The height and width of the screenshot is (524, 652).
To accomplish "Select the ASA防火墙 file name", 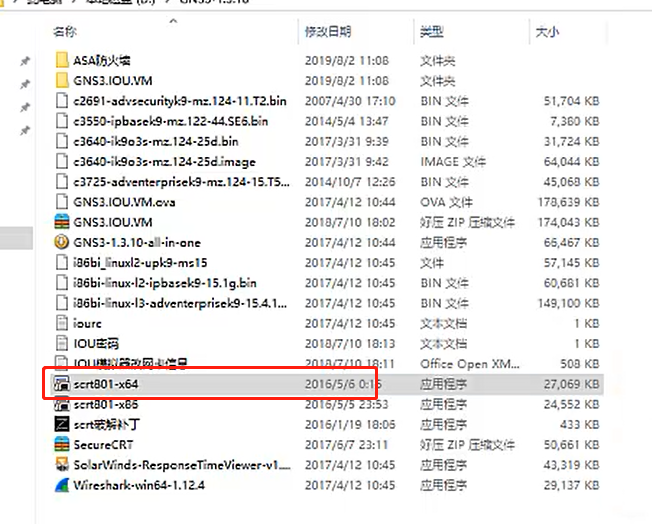I will [x=102, y=61].
